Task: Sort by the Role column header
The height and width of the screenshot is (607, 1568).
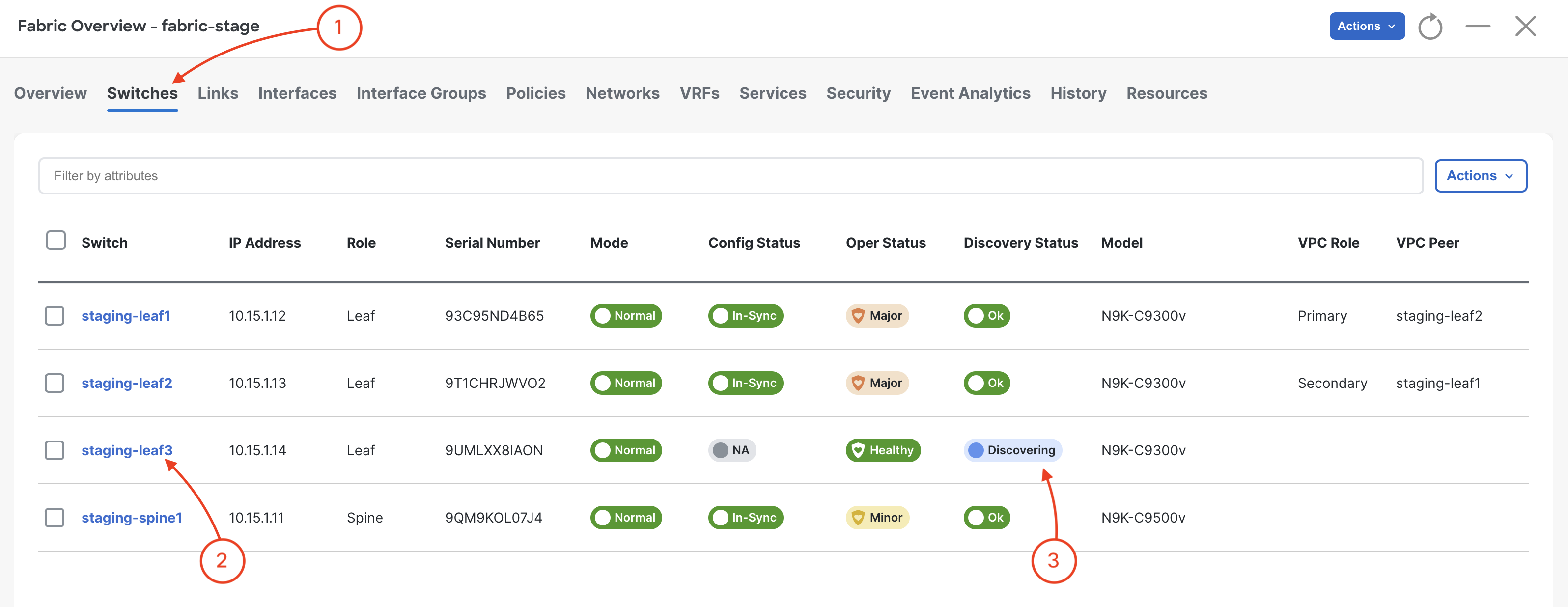Action: [x=361, y=243]
